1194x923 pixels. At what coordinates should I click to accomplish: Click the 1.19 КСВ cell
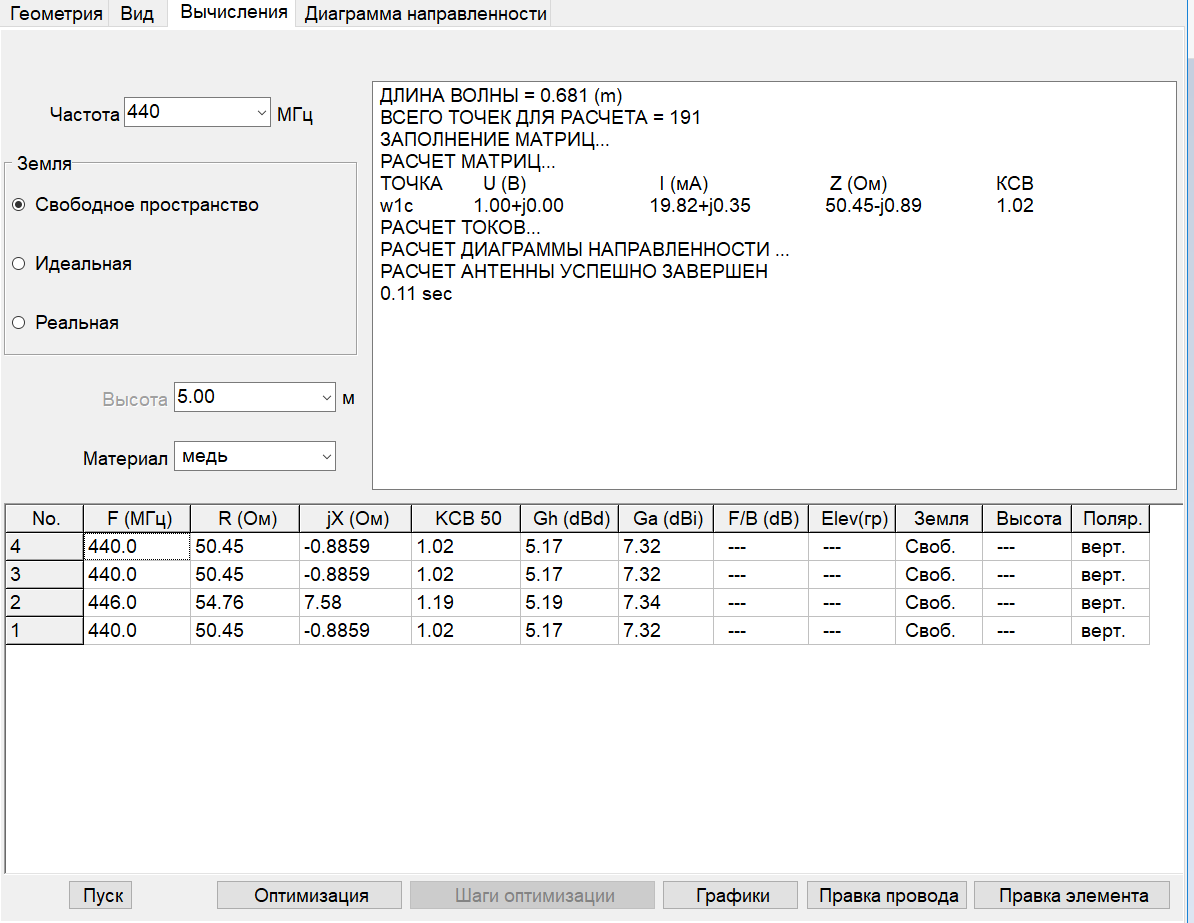tap(466, 602)
